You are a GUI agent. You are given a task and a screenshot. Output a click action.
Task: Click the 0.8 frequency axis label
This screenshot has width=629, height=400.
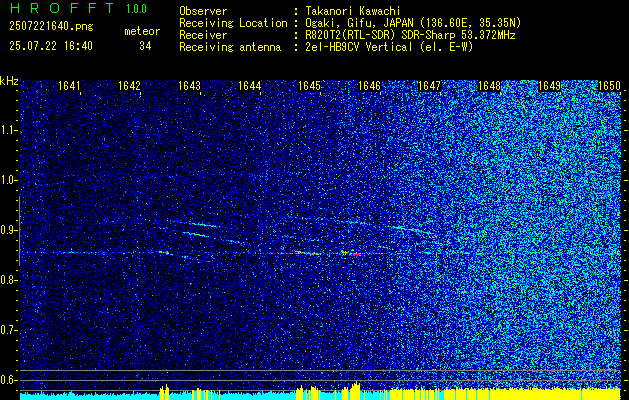tap(8, 280)
